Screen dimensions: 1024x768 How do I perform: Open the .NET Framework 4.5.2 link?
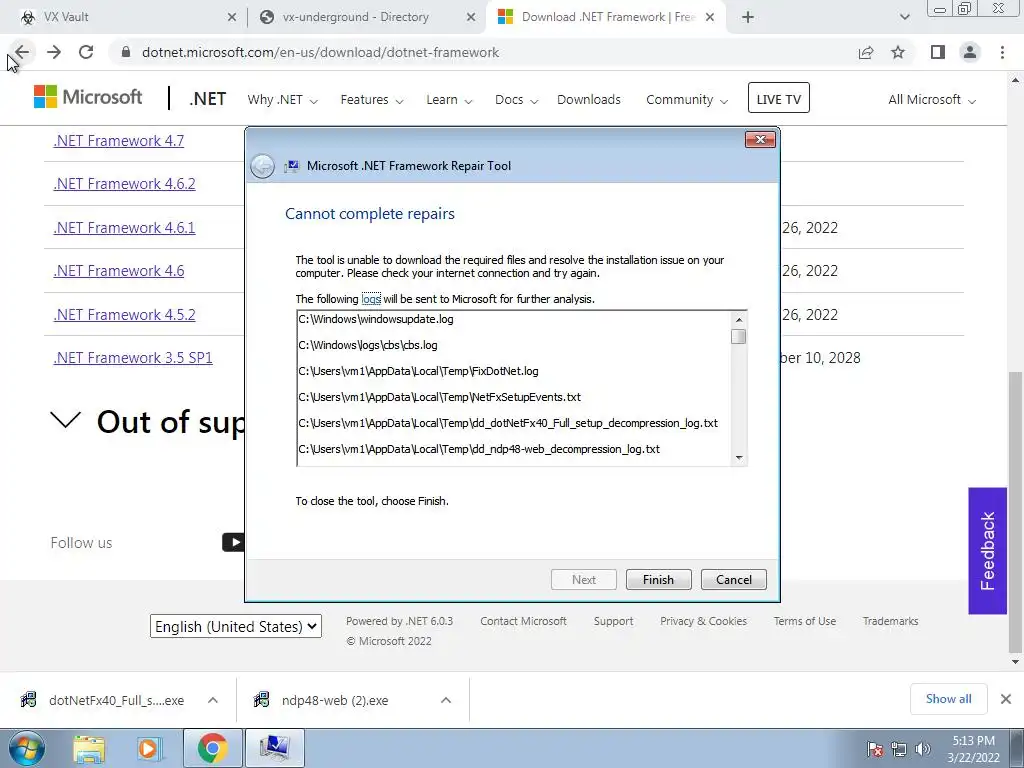[x=124, y=314]
